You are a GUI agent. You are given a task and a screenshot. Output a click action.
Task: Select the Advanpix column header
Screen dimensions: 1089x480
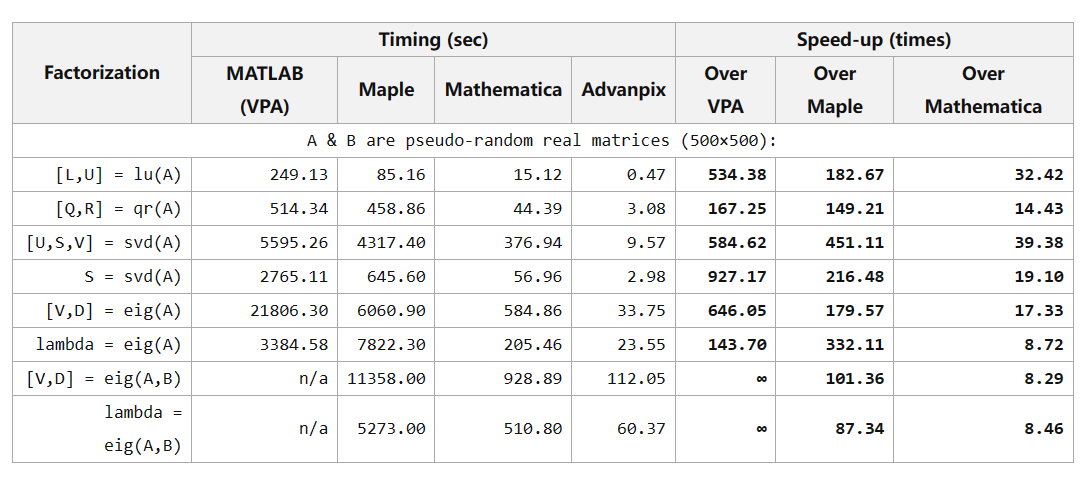624,89
